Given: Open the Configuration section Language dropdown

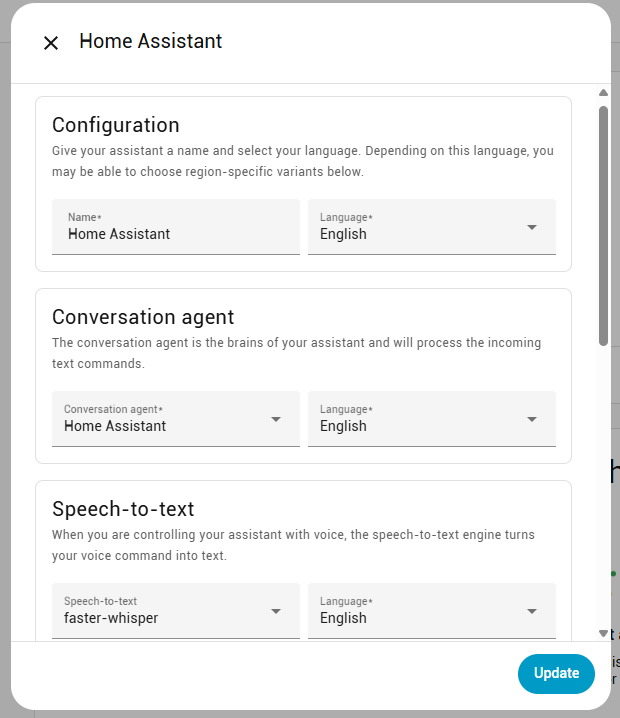Looking at the screenshot, I should pos(431,227).
